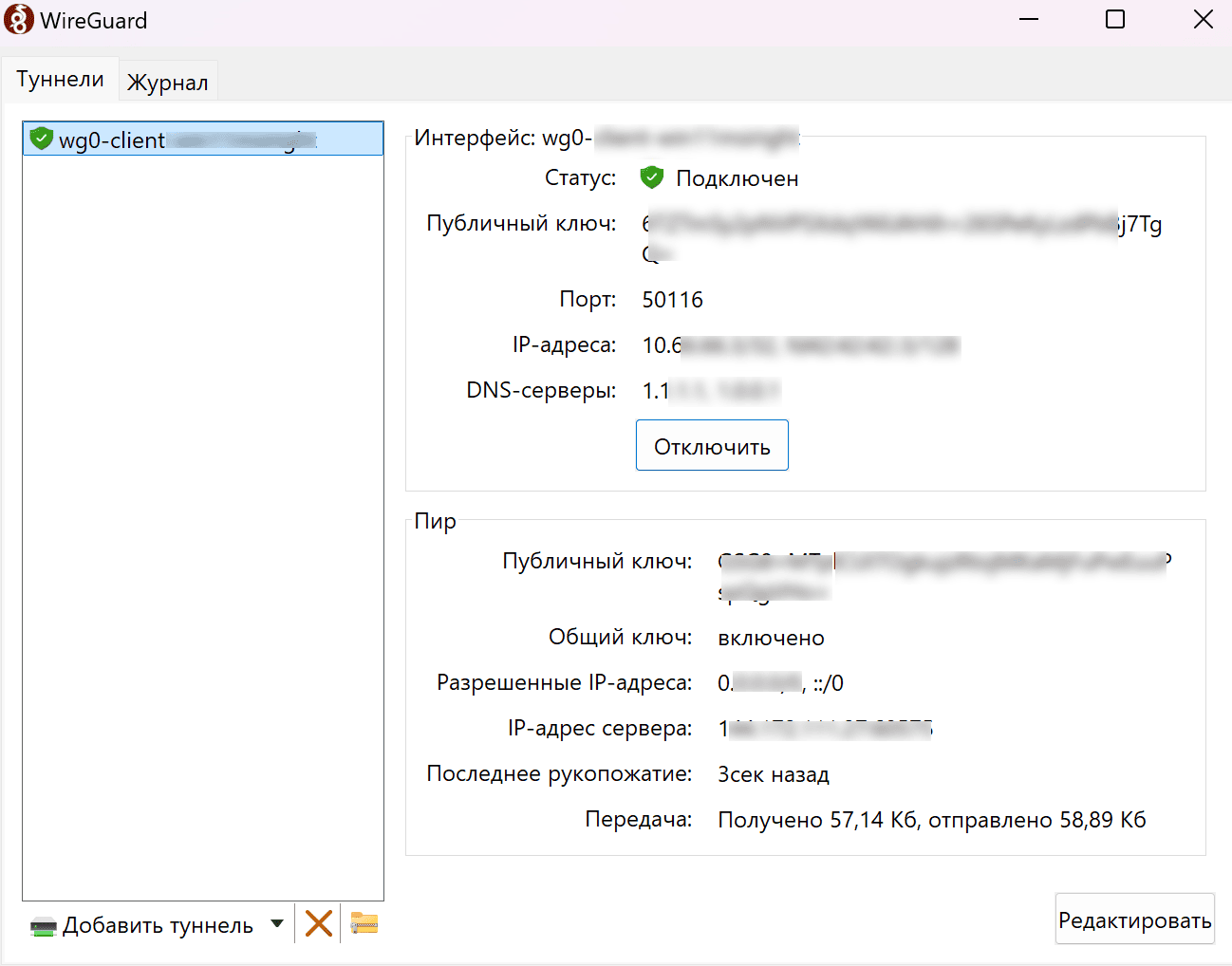Click the Отключить button

click(x=712, y=446)
